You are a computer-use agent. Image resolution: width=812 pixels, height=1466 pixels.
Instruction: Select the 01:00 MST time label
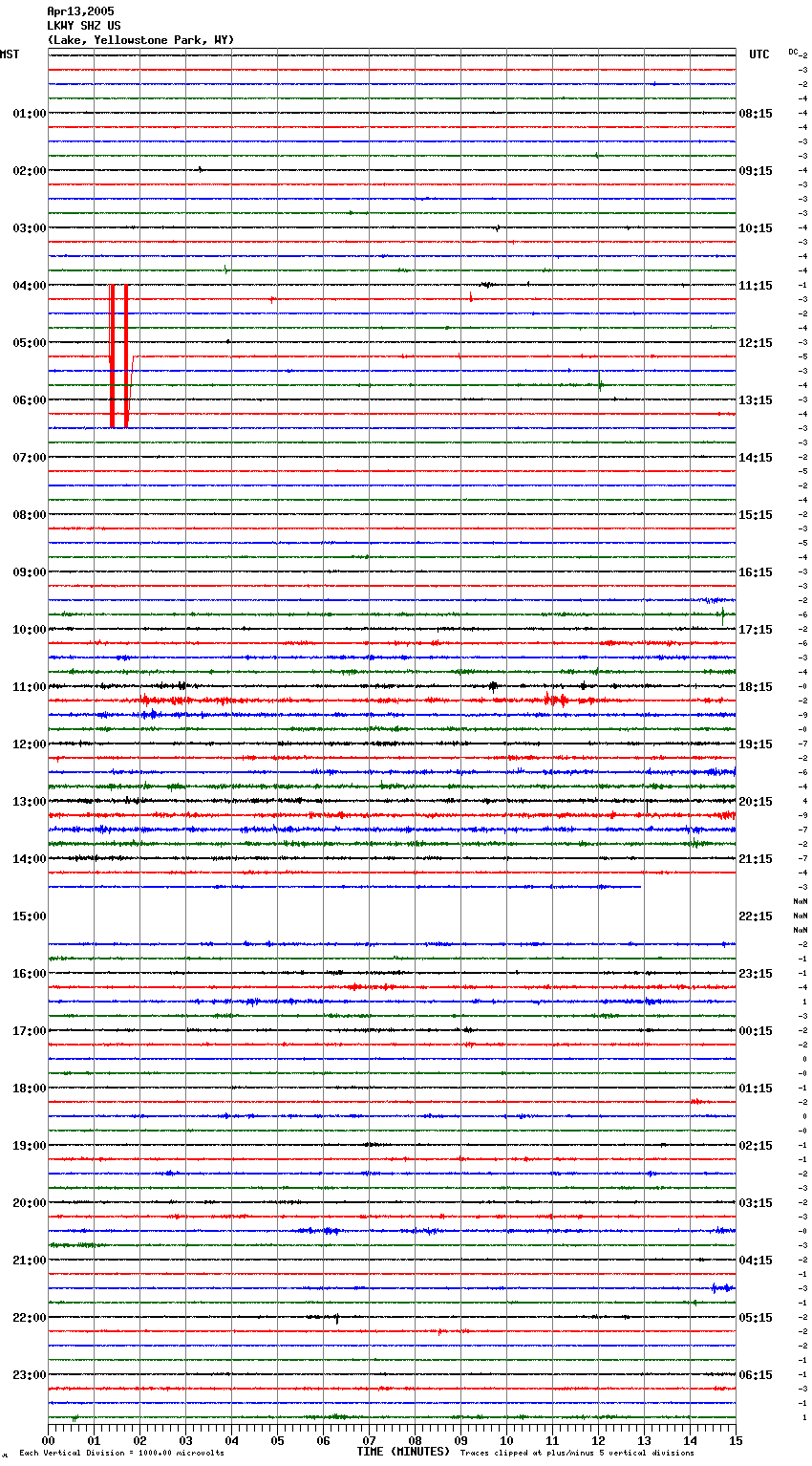click(30, 114)
